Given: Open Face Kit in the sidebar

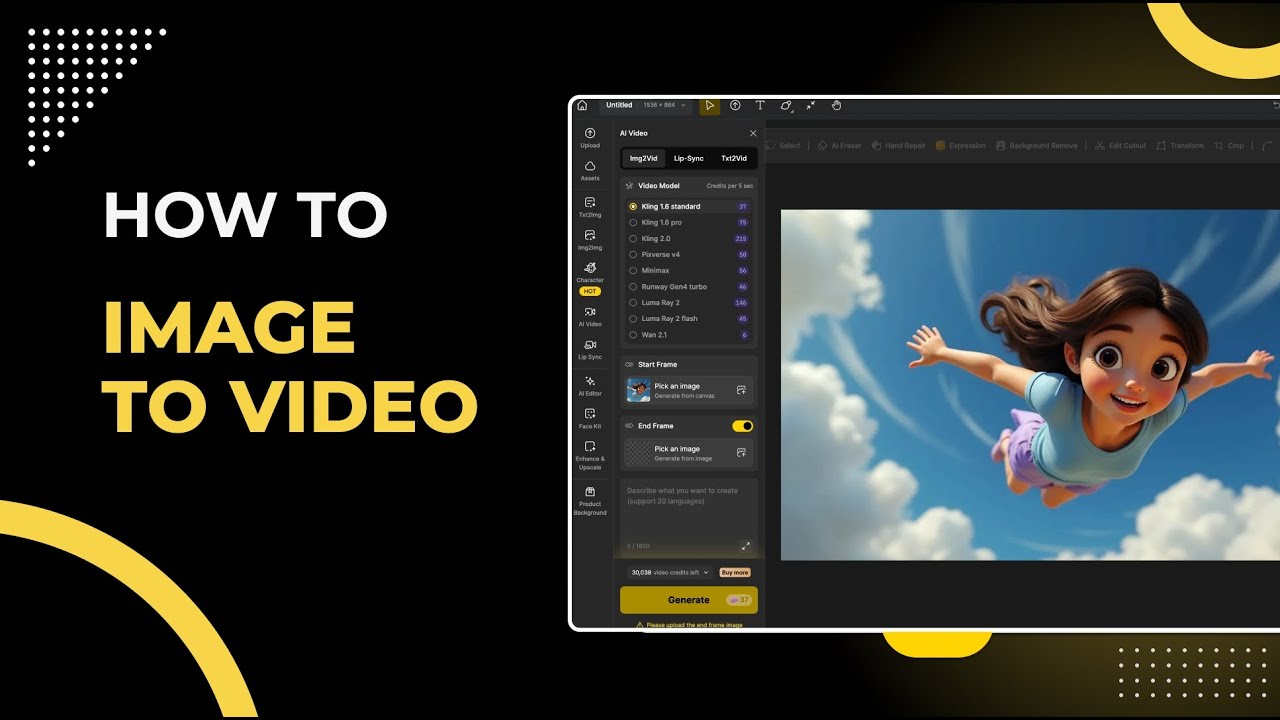Looking at the screenshot, I should pos(590,418).
